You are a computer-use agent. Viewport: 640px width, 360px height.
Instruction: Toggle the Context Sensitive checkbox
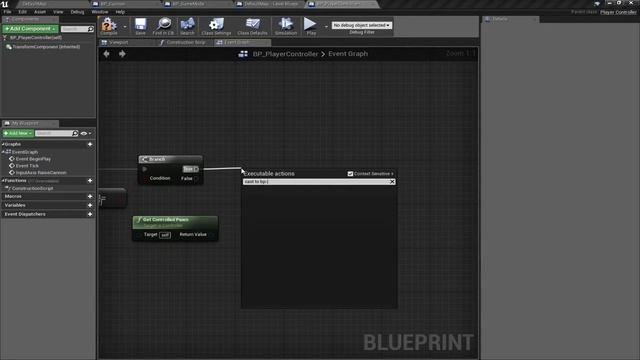[x=350, y=174]
